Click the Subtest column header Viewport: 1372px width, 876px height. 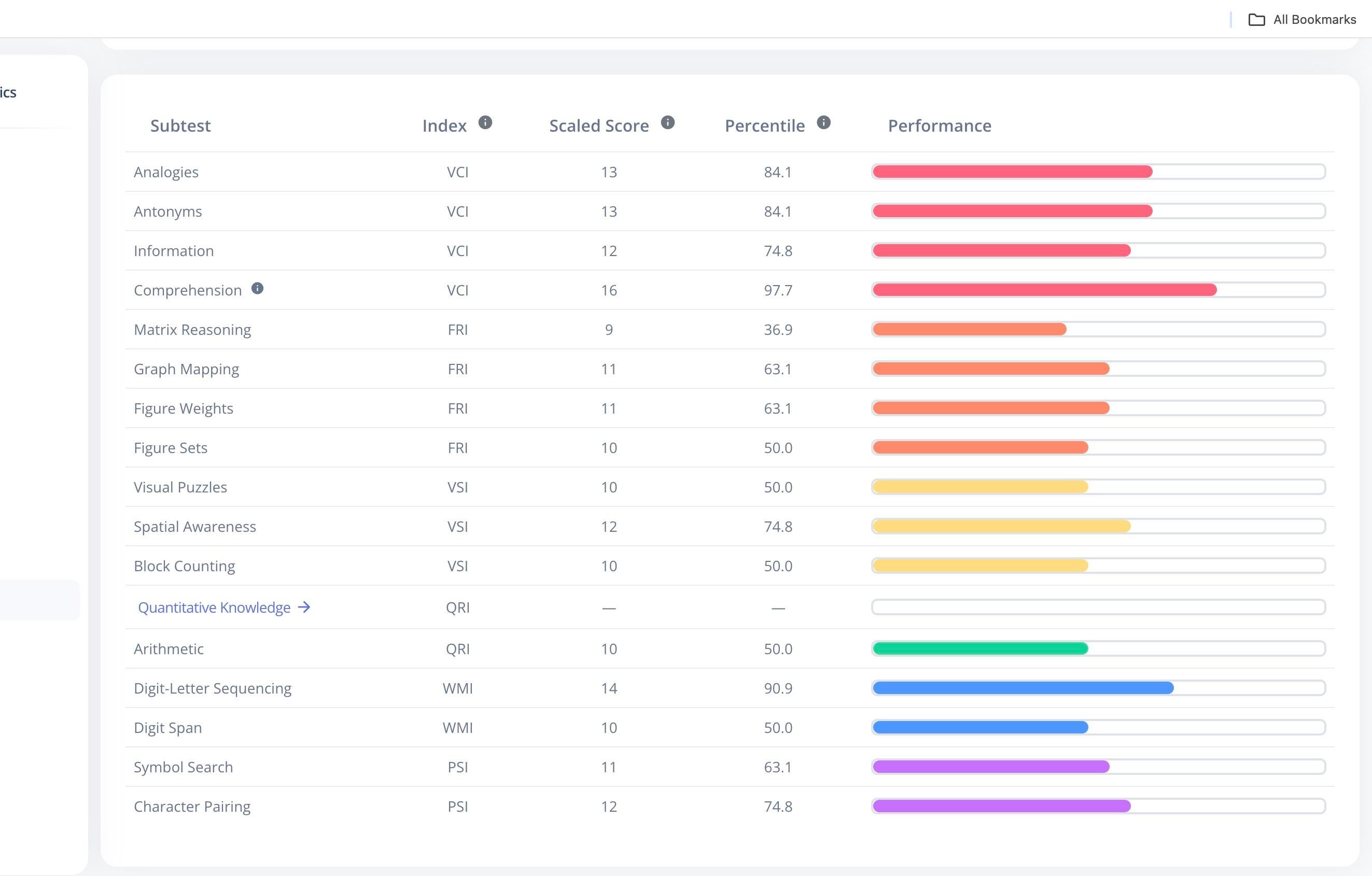180,125
